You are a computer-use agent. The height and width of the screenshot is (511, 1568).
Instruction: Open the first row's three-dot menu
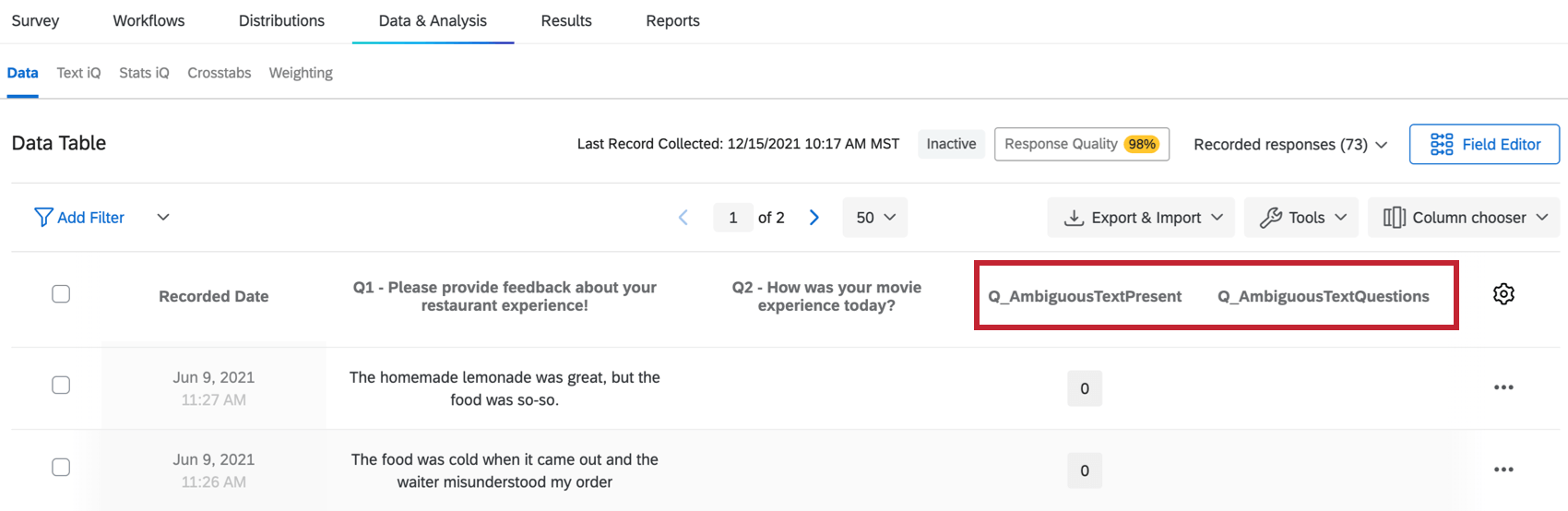[x=1503, y=387]
